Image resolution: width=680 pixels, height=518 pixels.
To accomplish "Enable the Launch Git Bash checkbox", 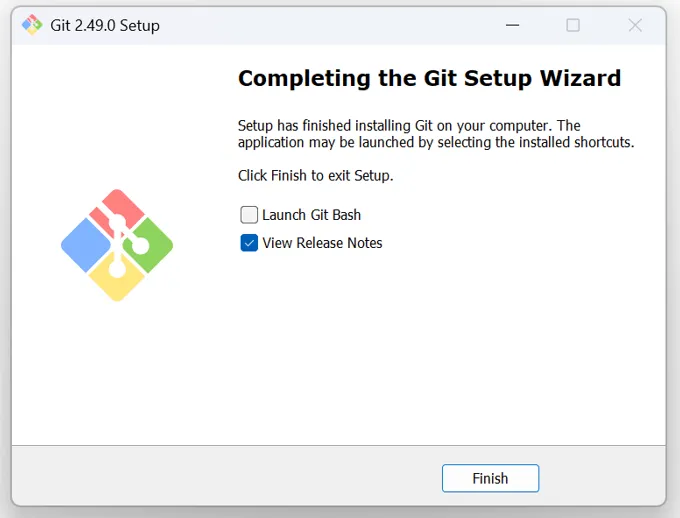I will 249,215.
